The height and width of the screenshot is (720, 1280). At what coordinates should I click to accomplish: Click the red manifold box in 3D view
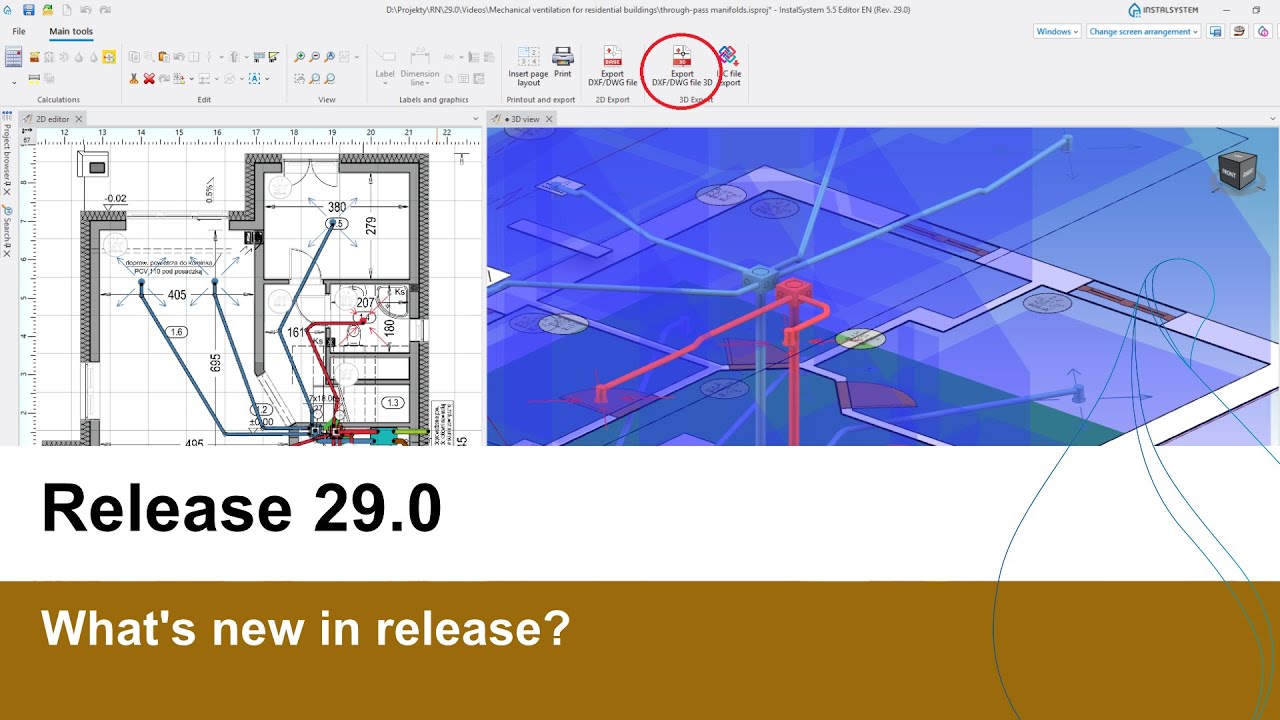(x=796, y=293)
